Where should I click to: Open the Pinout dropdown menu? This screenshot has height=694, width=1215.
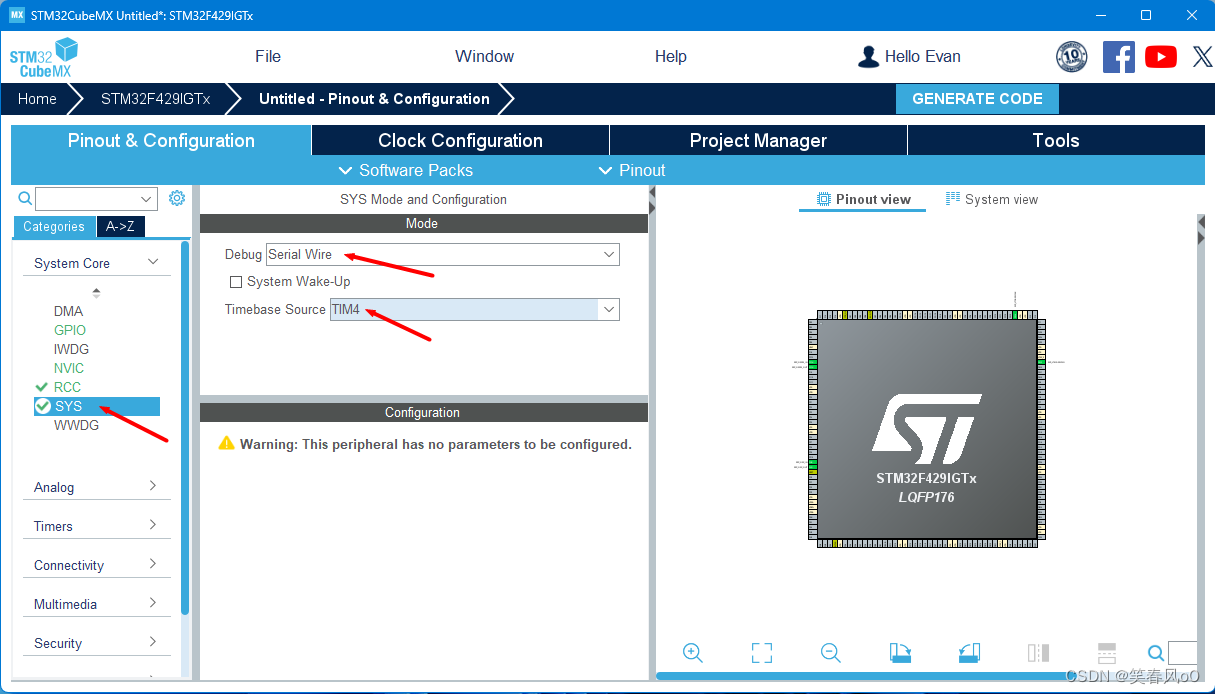pos(632,170)
